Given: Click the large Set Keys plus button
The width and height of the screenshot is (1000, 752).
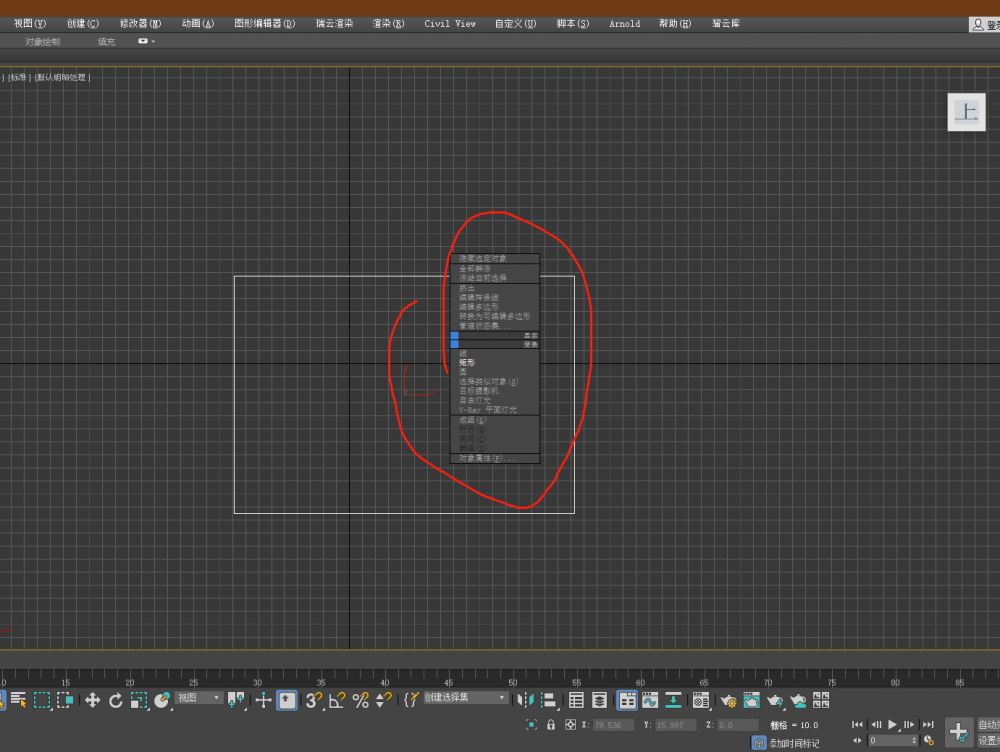Looking at the screenshot, I should tap(959, 732).
